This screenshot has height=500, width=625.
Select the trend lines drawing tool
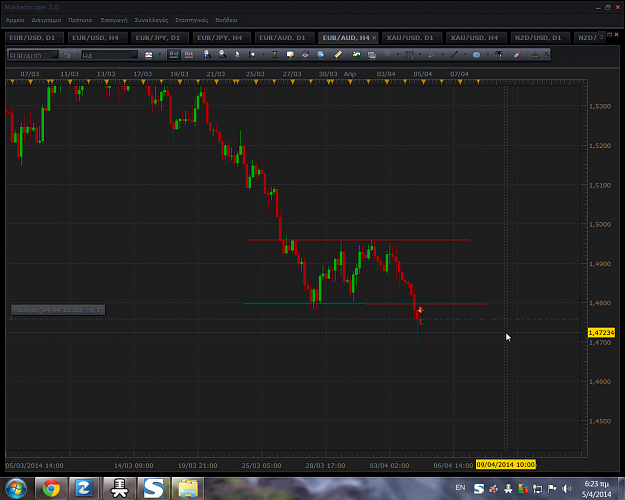coord(387,55)
